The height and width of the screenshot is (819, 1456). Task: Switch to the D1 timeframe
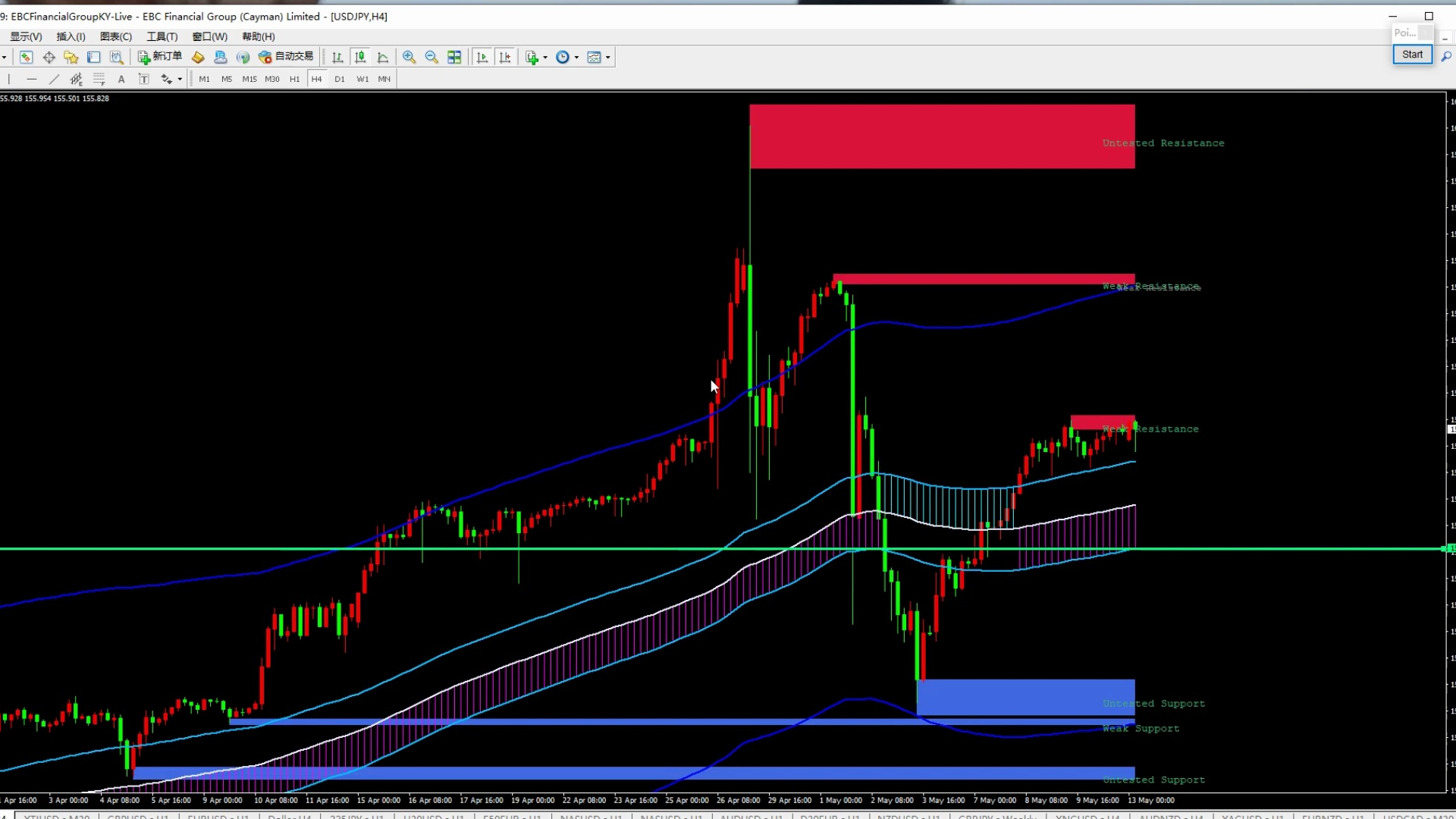coord(340,79)
